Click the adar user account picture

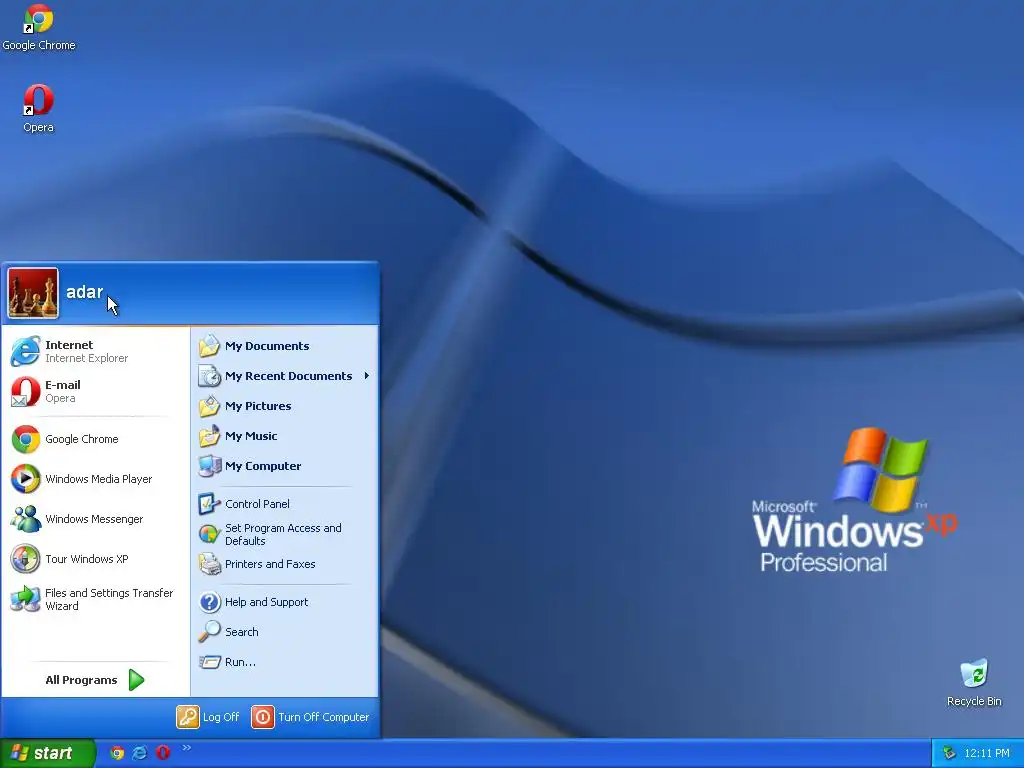(x=33, y=293)
